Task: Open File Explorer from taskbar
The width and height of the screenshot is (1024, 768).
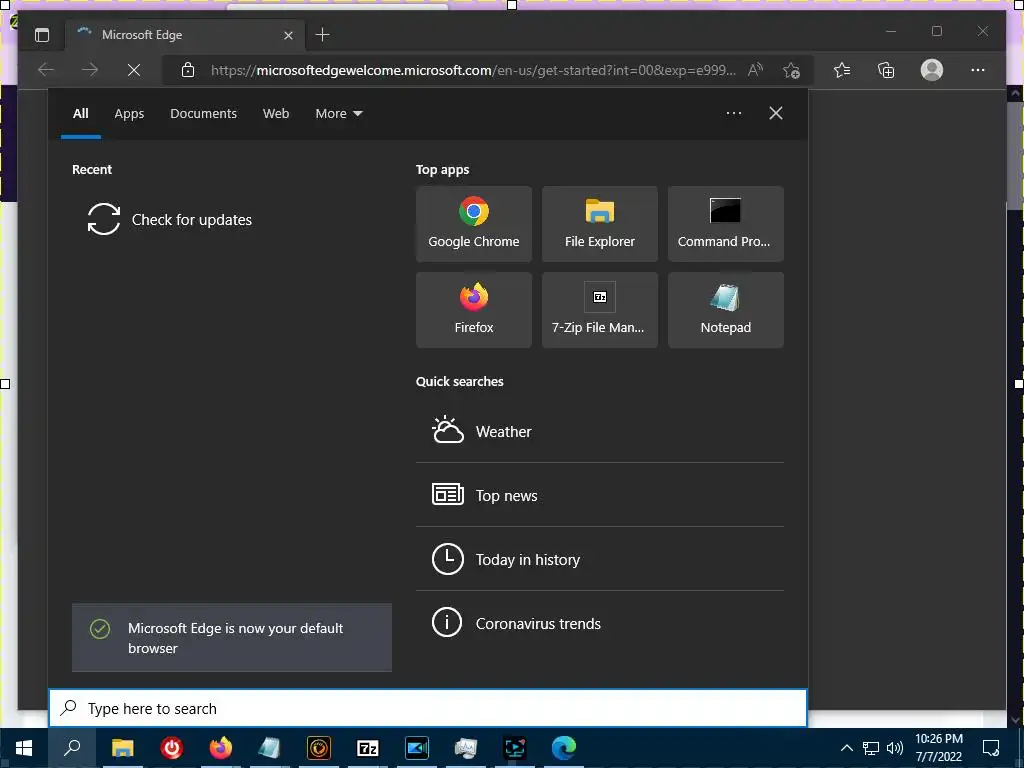Action: pyautogui.click(x=122, y=748)
